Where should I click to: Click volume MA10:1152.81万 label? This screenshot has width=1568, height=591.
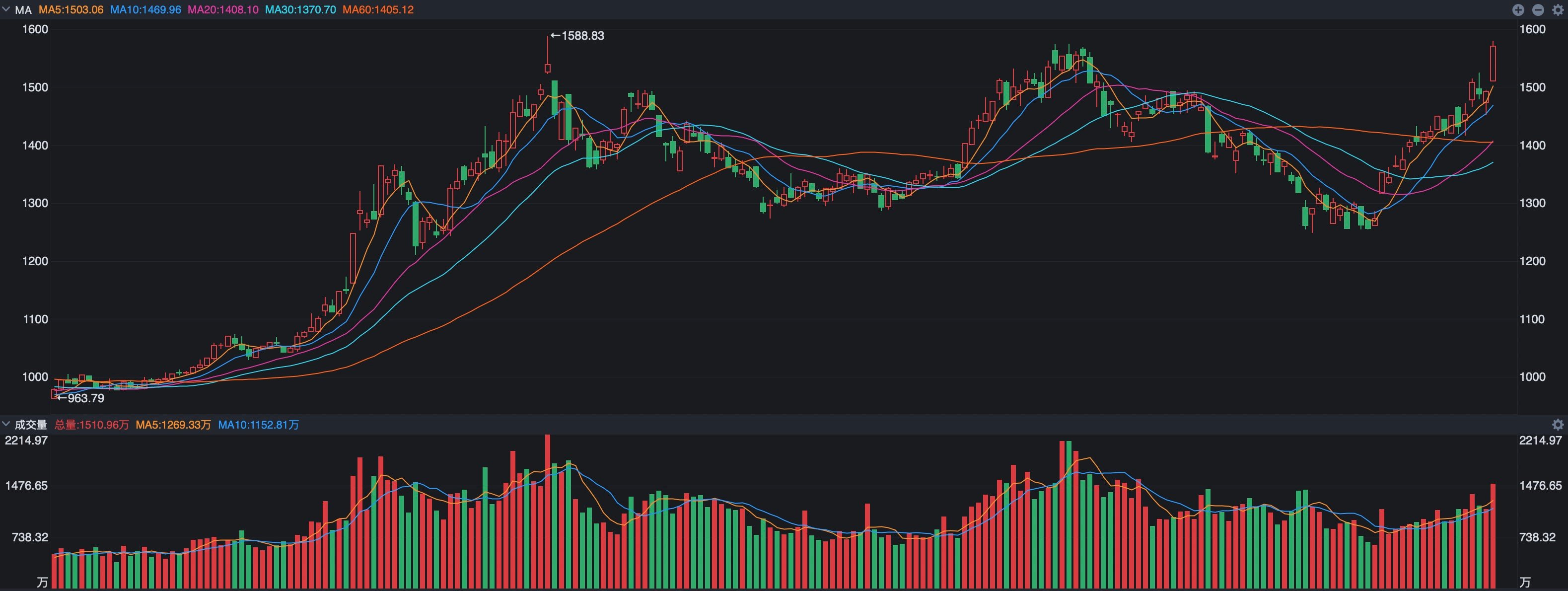point(259,424)
